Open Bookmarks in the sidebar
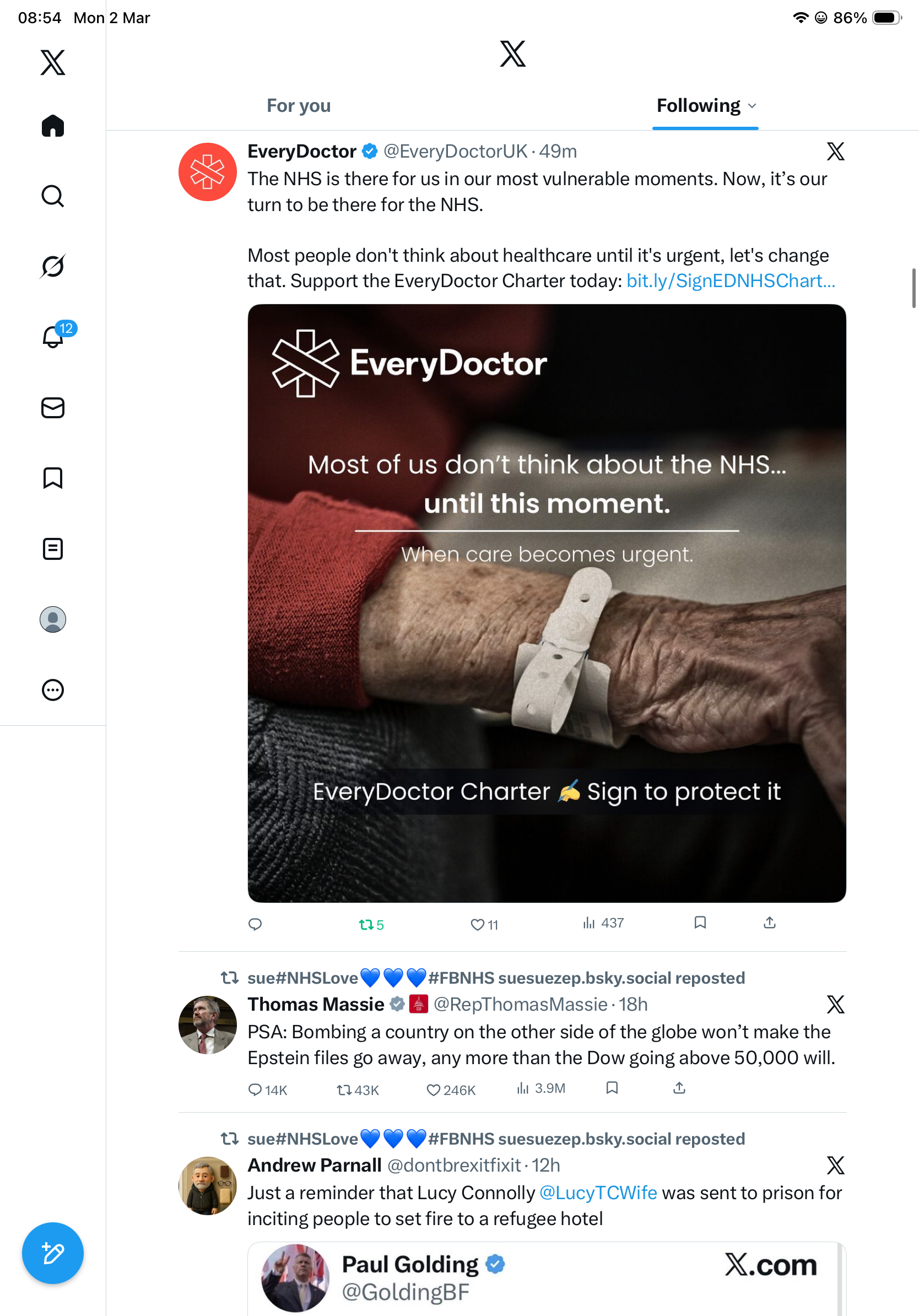This screenshot has width=919, height=1316. pos(53,478)
